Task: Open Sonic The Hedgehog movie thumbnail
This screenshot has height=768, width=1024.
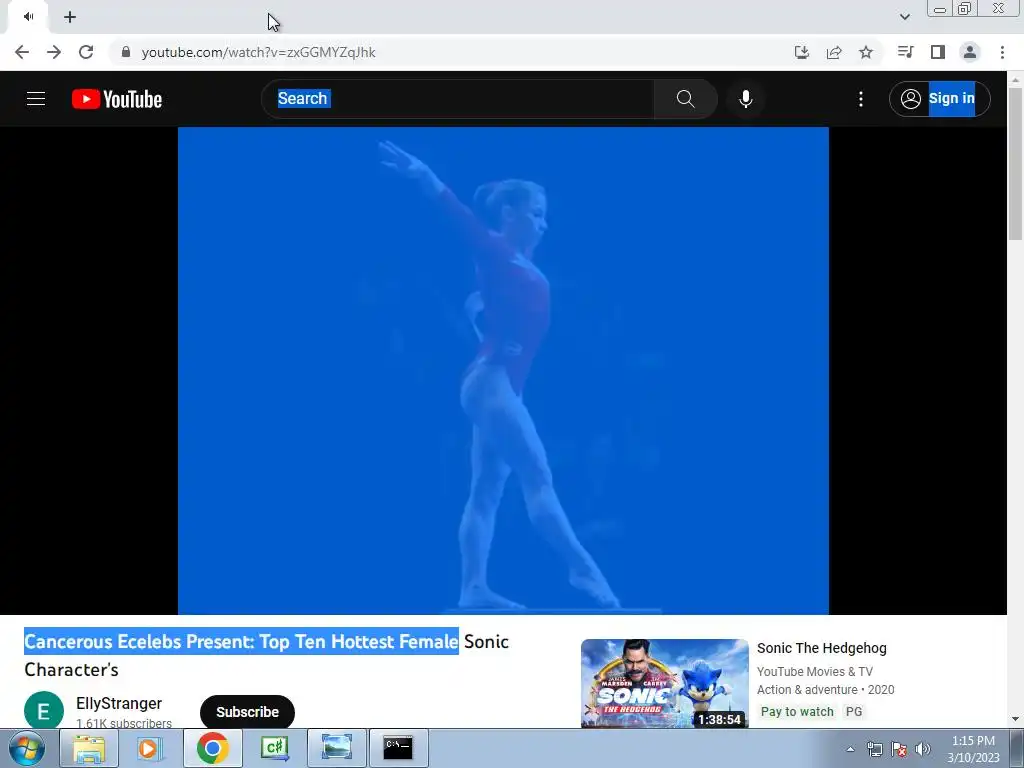Action: point(665,683)
